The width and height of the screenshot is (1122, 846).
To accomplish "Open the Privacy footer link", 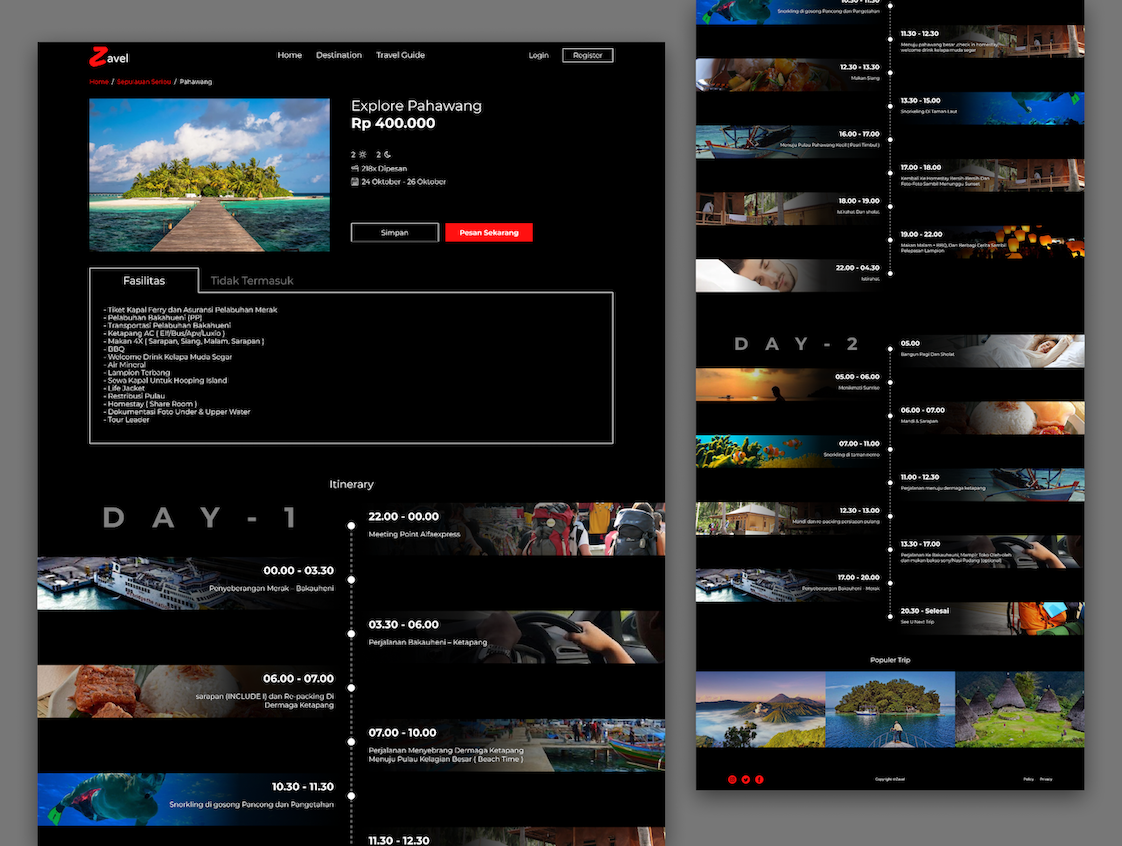I will tap(1046, 779).
